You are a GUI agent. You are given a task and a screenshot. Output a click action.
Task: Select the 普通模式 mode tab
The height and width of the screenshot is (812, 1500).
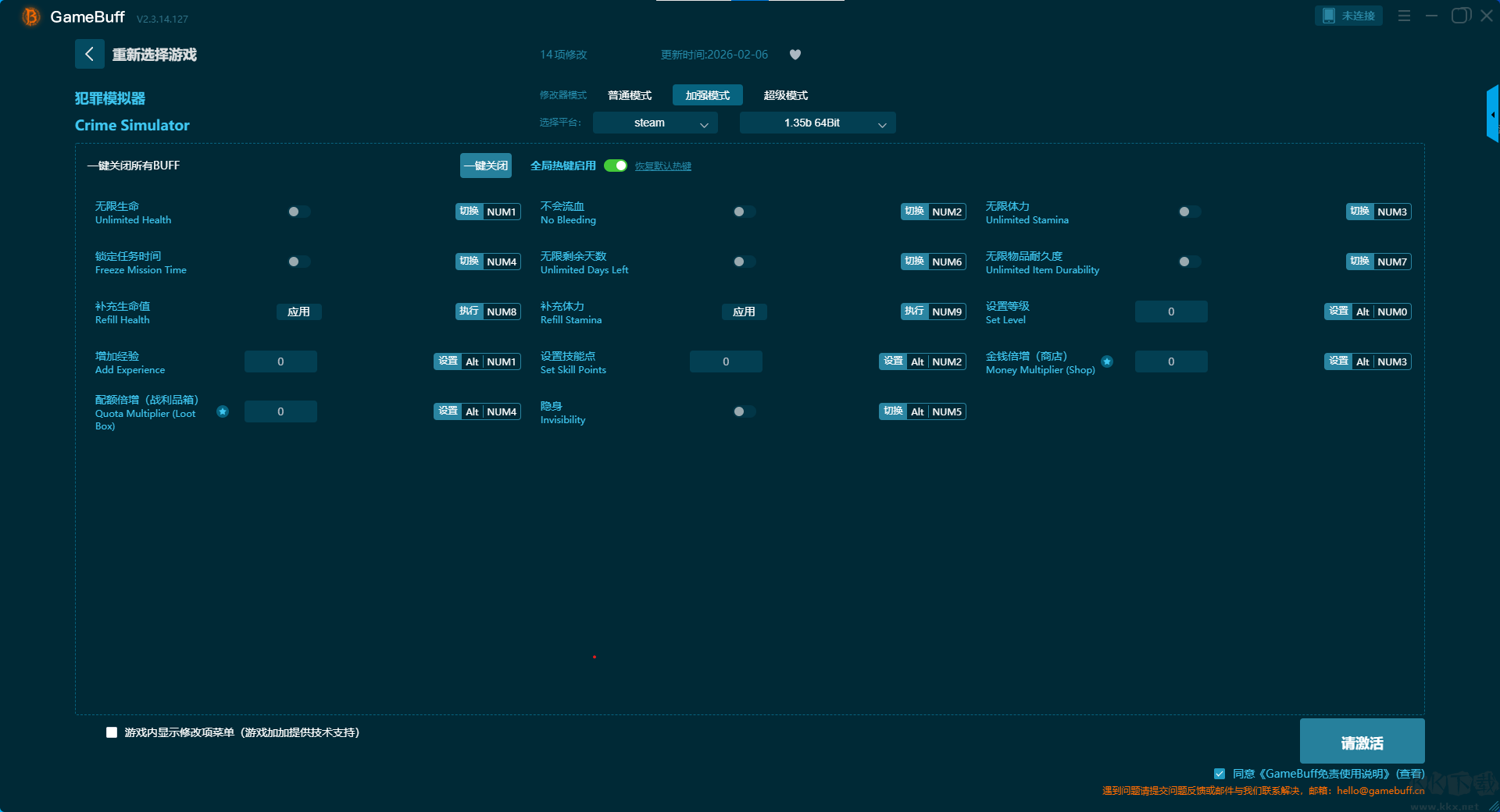(630, 95)
